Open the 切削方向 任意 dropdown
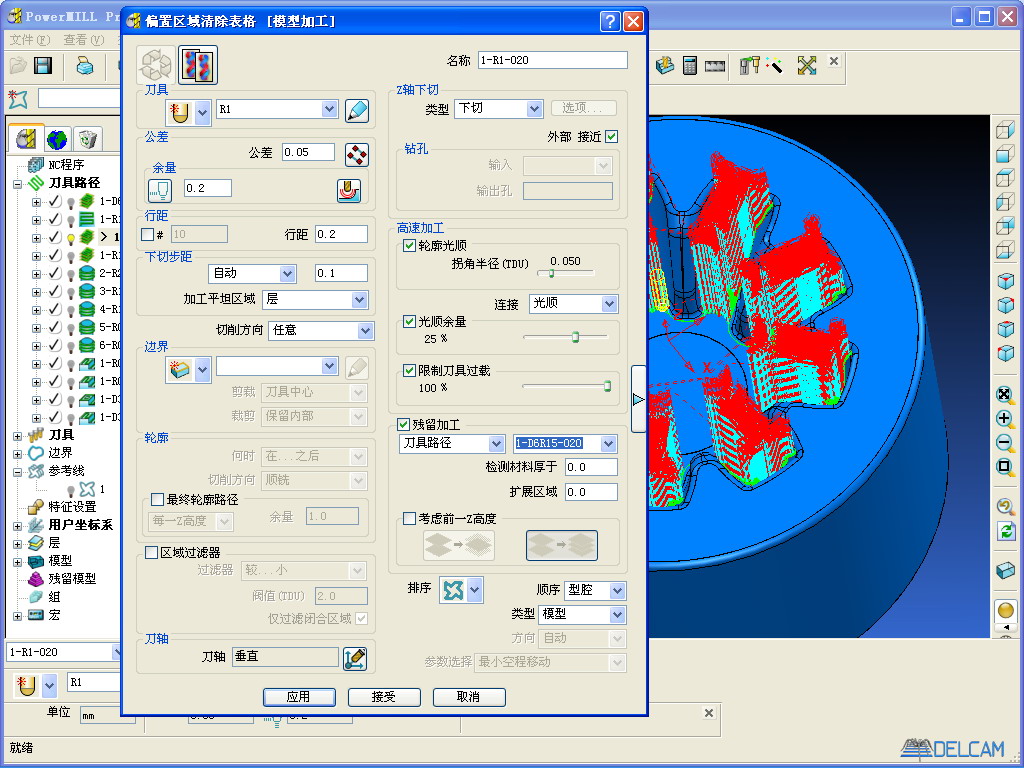 [365, 330]
